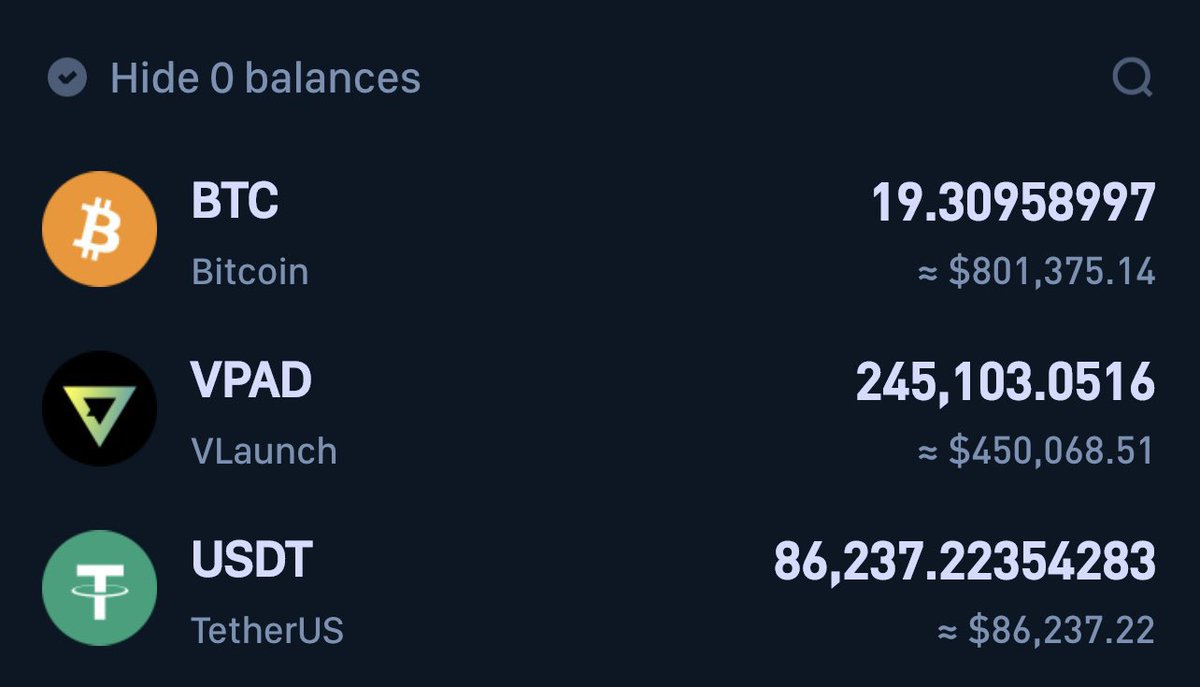This screenshot has width=1200, height=687.
Task: Select the BTC ticker label
Action: pos(235,202)
